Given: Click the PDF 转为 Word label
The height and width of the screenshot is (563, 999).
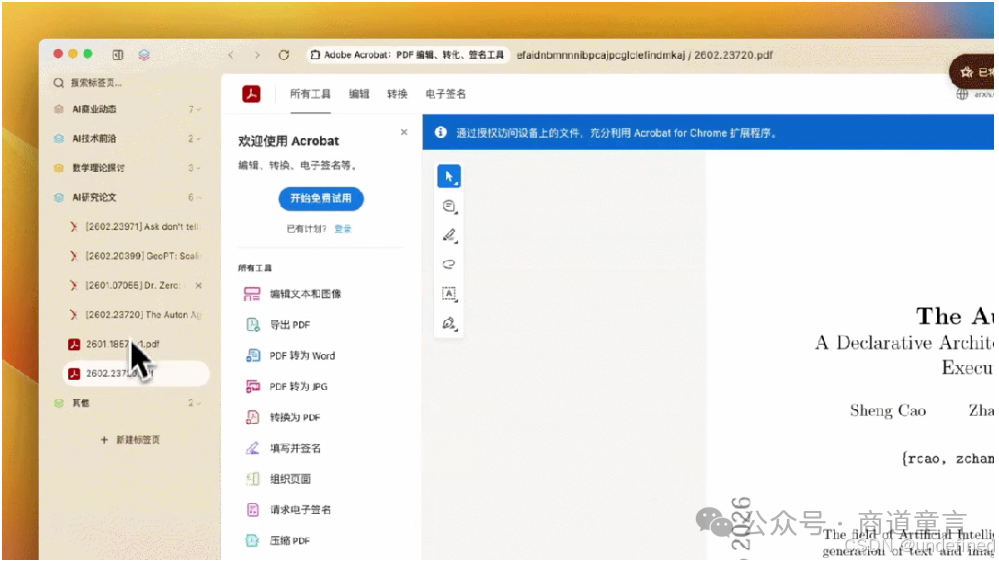Looking at the screenshot, I should coord(302,355).
